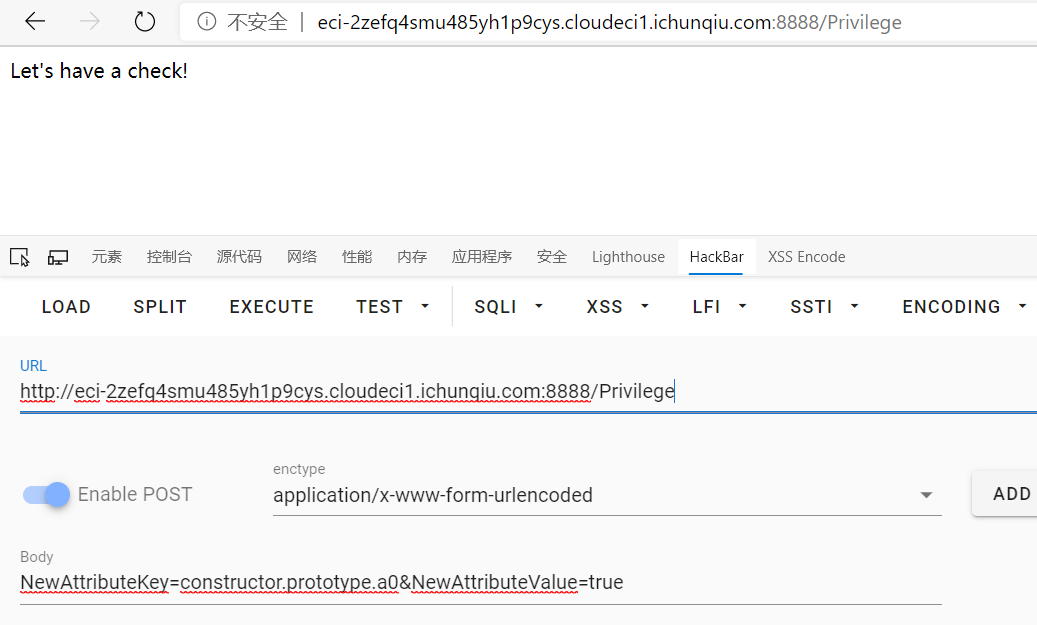The width and height of the screenshot is (1037, 625).
Task: Click into the Body input field
Action: 480,582
